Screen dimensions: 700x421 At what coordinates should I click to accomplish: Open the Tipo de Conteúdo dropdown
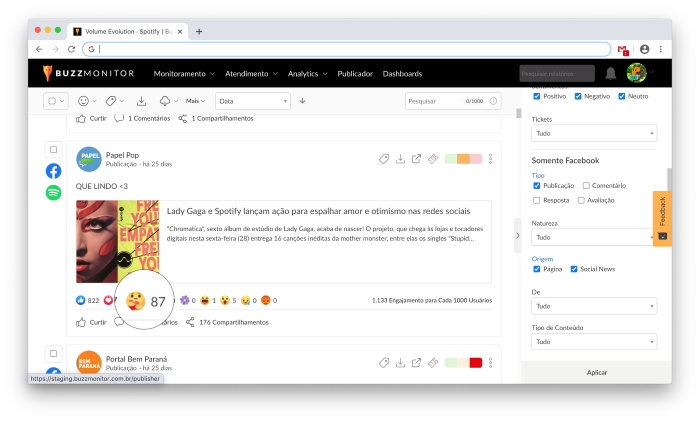(593, 342)
